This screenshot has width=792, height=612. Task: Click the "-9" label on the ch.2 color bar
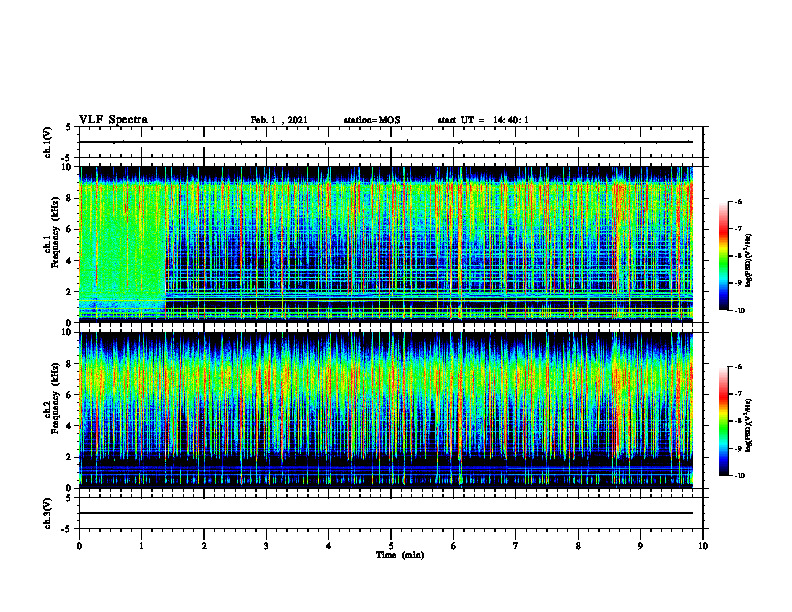(738, 448)
